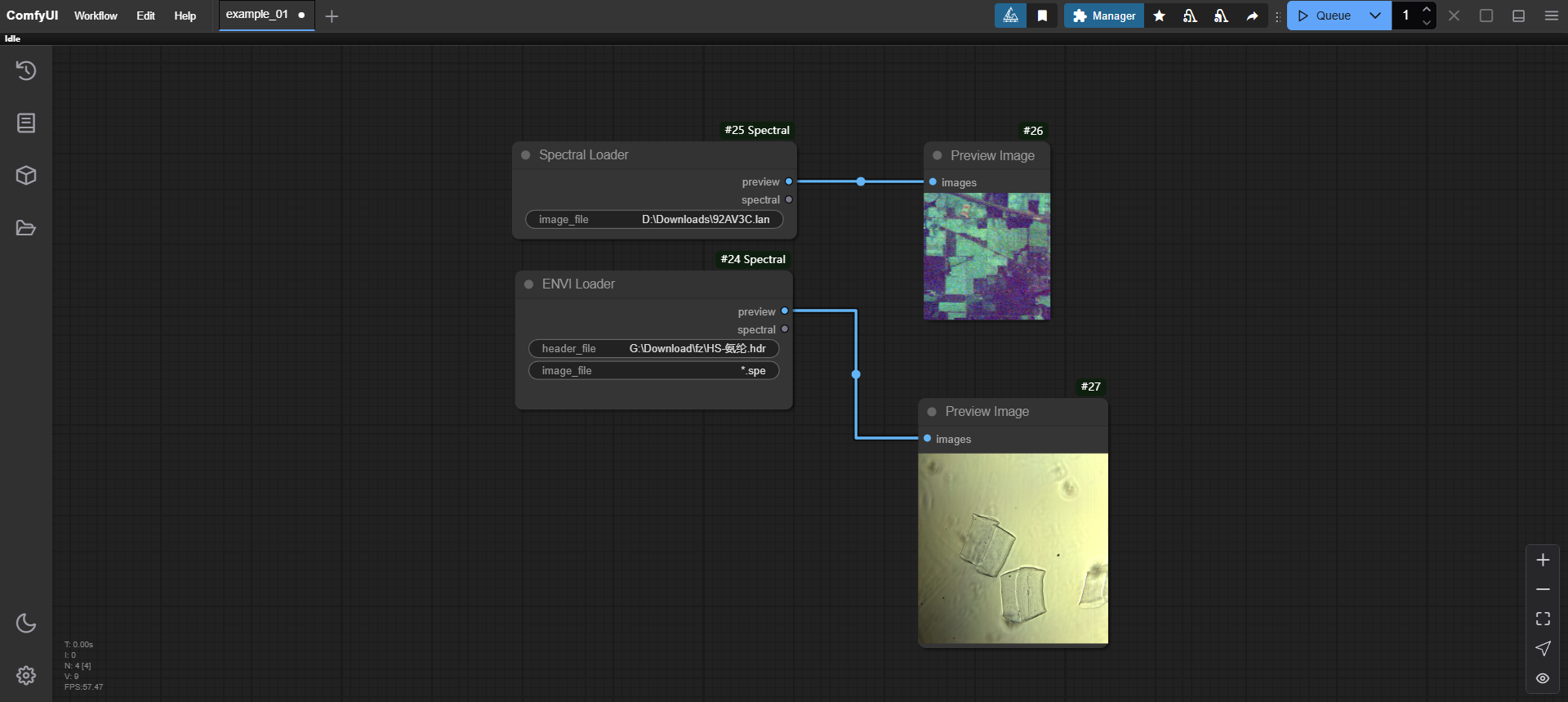This screenshot has width=1568, height=702.
Task: Open the Workflow menu
Action: [96, 16]
